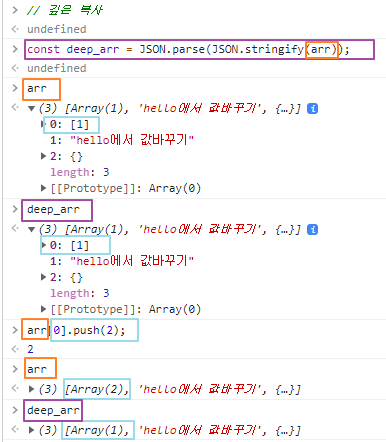The width and height of the screenshot is (386, 442).
Task: Expand the collapsed bottom result starting with Array(1)
Action: click(32, 430)
